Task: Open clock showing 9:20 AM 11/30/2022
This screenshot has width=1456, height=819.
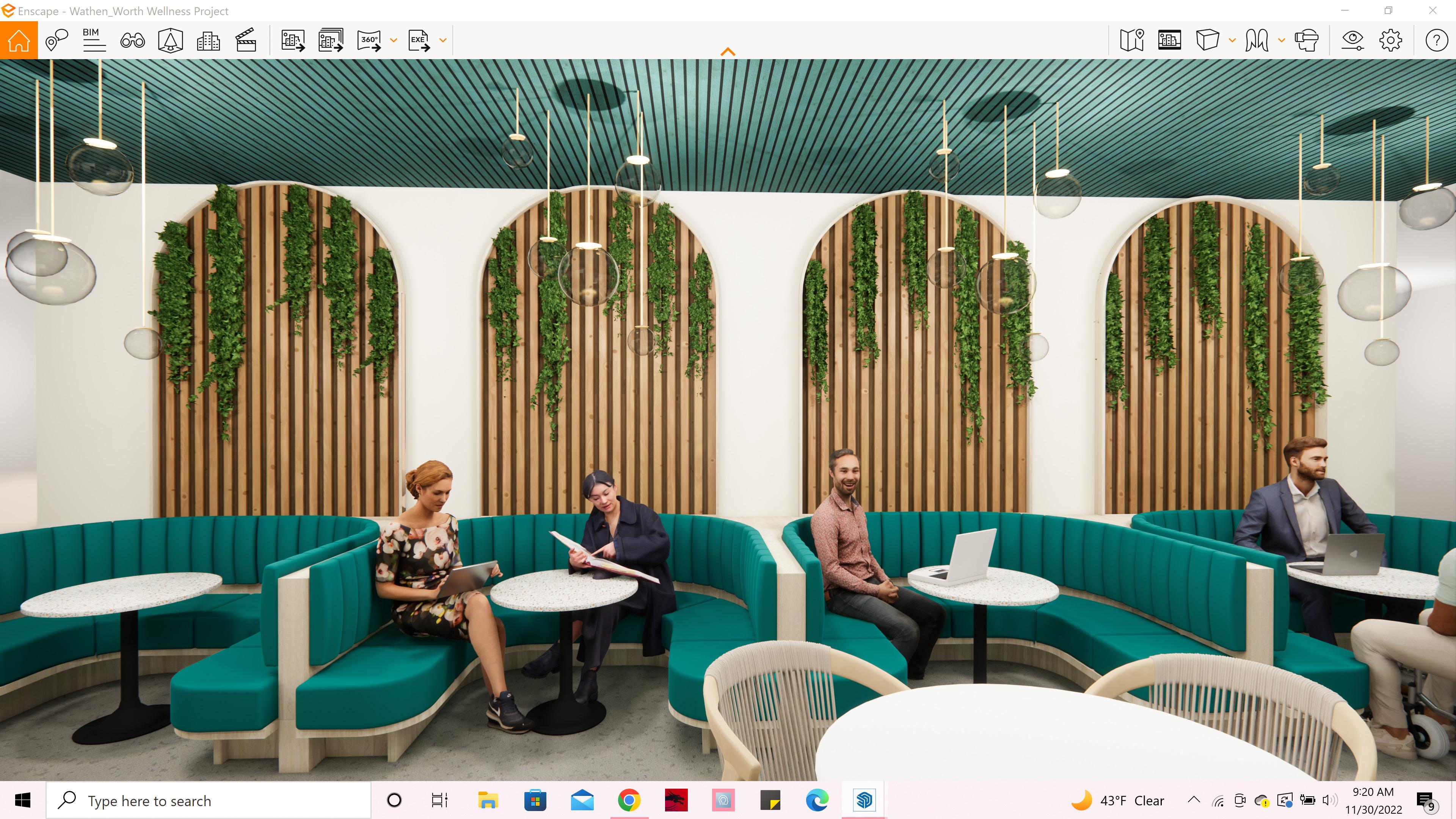Action: click(x=1373, y=800)
